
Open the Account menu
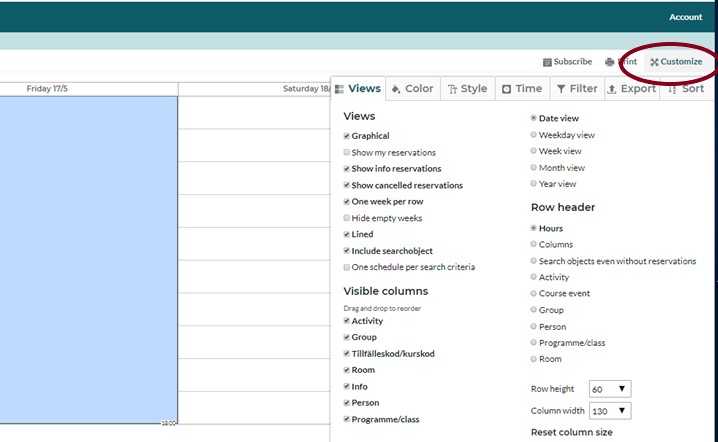click(x=685, y=17)
